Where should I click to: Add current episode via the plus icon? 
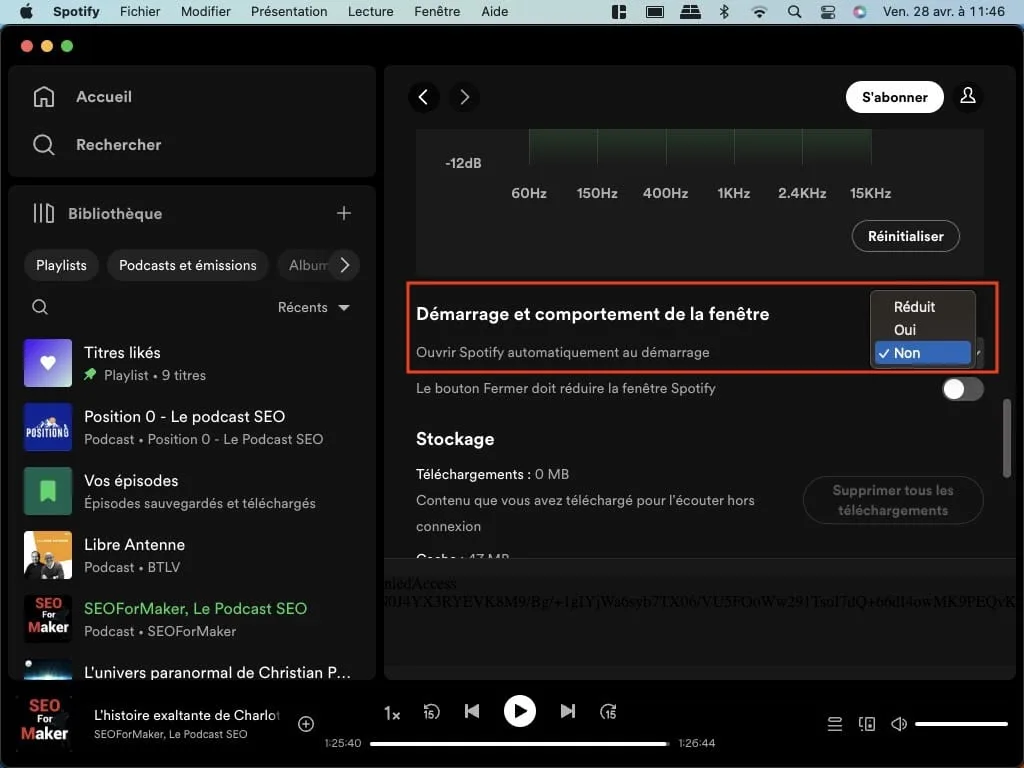point(306,723)
